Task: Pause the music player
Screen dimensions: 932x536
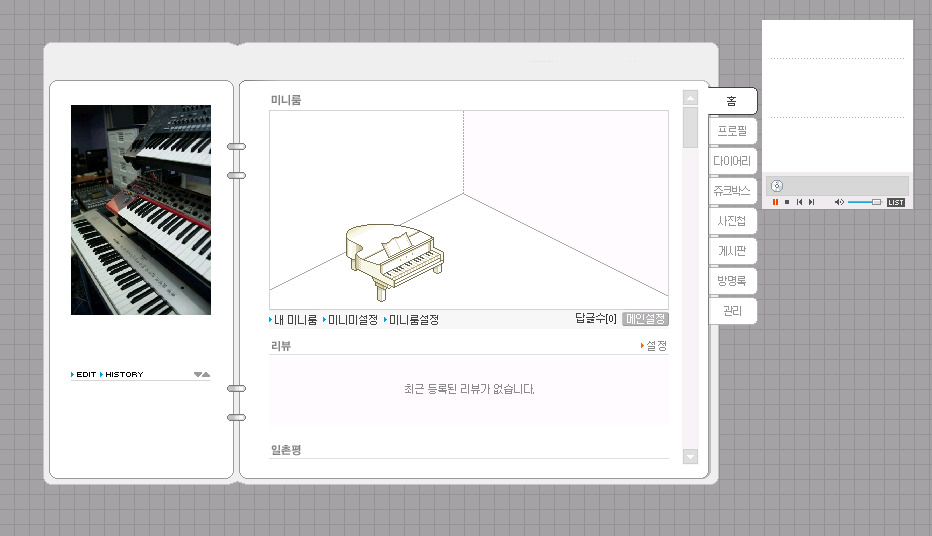Action: click(x=775, y=202)
